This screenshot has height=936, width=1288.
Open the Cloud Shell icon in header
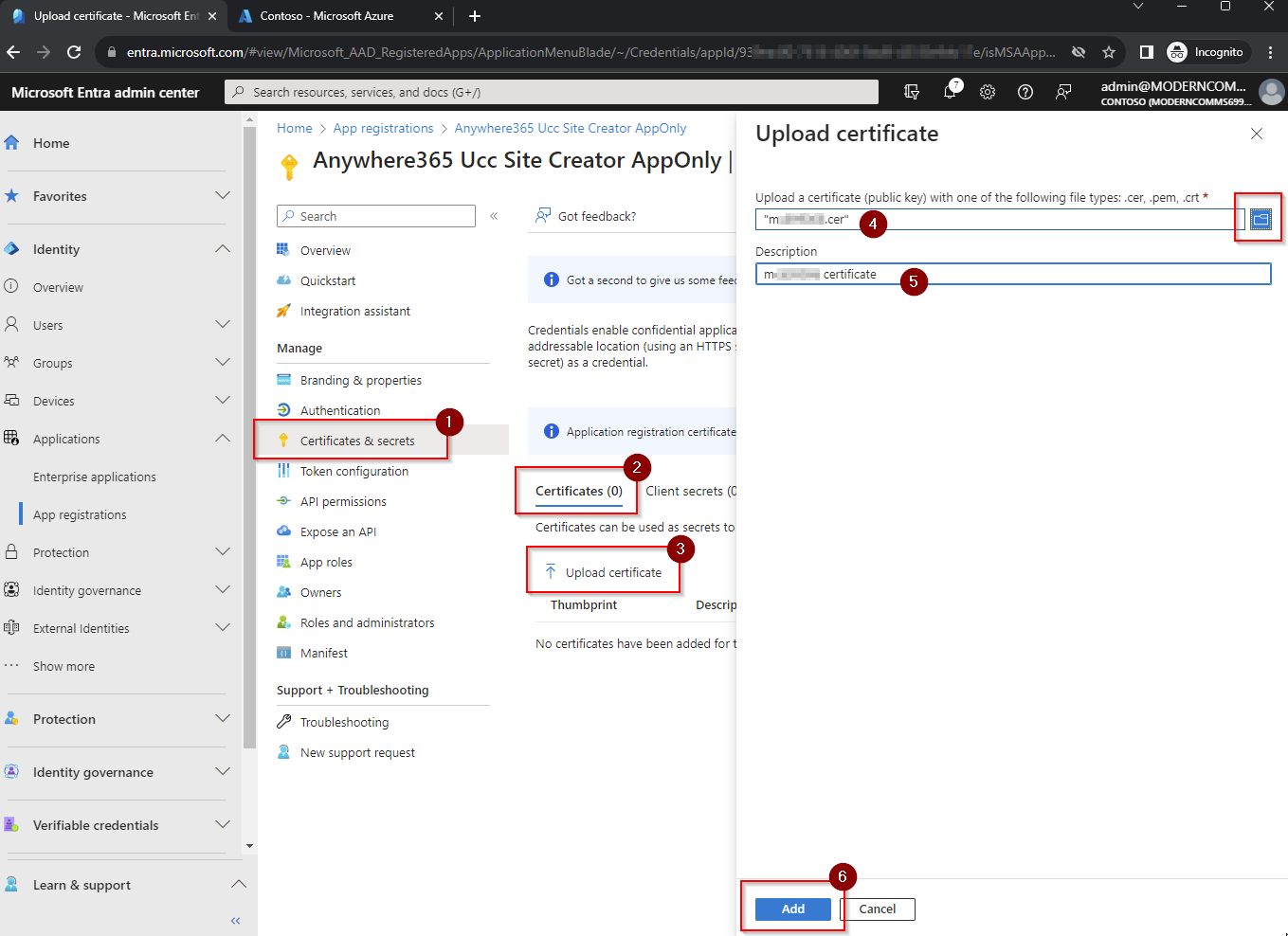tap(912, 92)
